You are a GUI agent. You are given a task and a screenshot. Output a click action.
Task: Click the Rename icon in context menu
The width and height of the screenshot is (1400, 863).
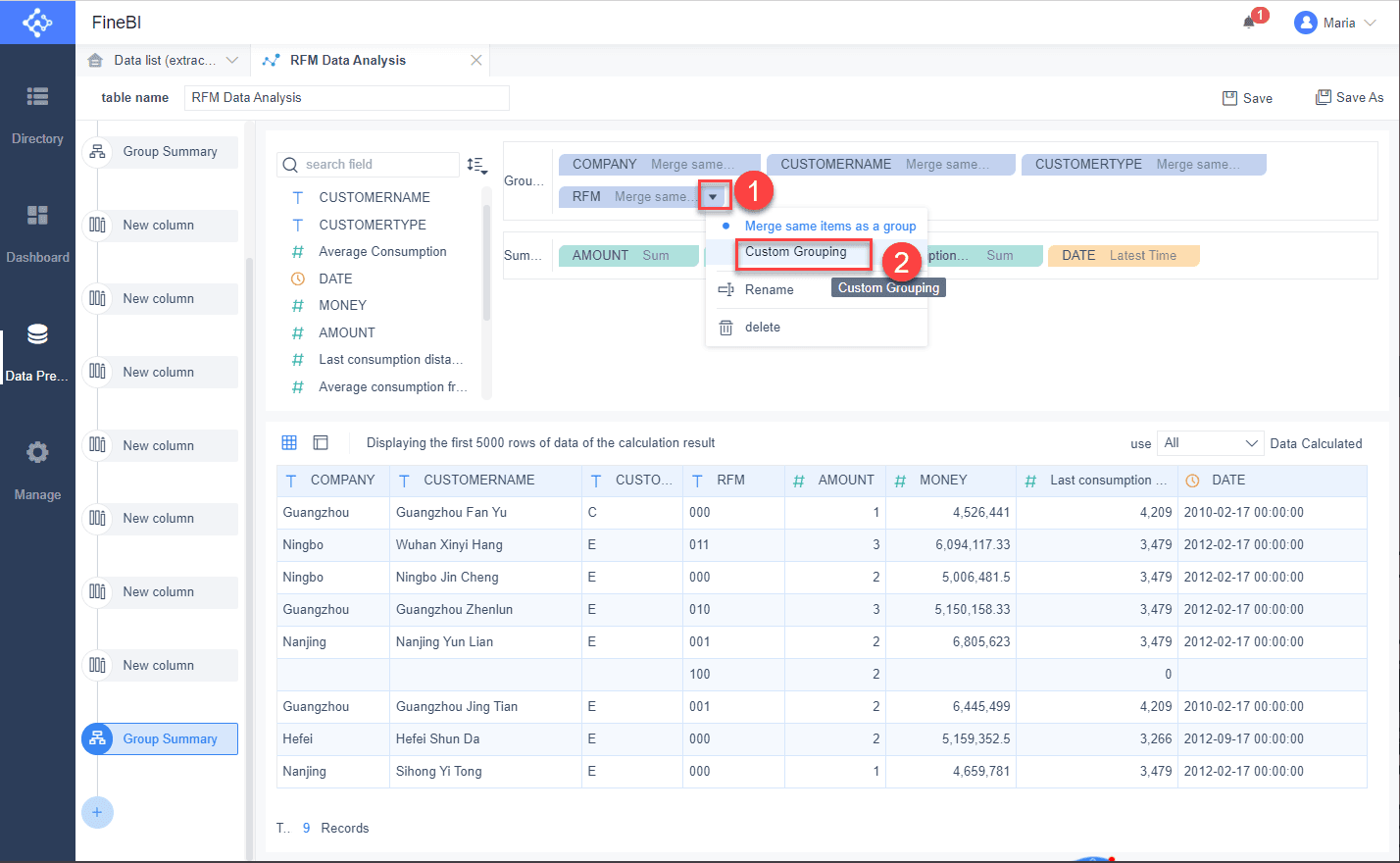(725, 289)
